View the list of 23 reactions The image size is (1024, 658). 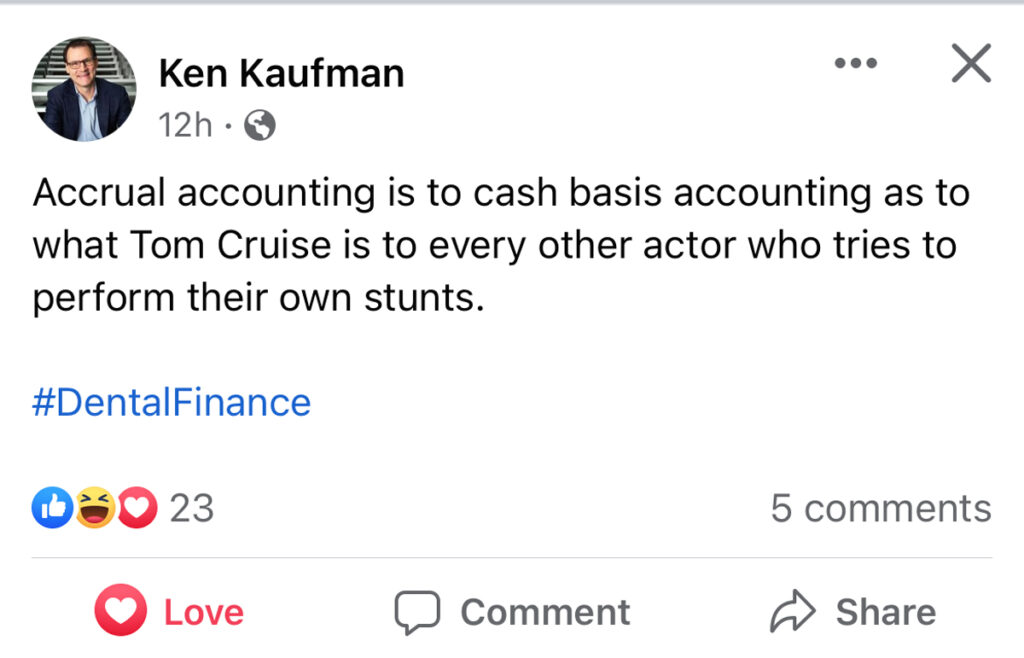coord(191,508)
